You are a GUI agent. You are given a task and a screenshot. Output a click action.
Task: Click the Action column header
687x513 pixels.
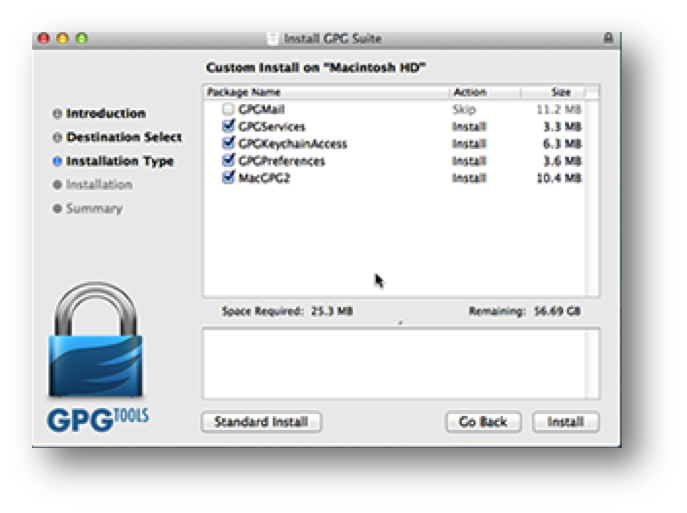(x=485, y=92)
